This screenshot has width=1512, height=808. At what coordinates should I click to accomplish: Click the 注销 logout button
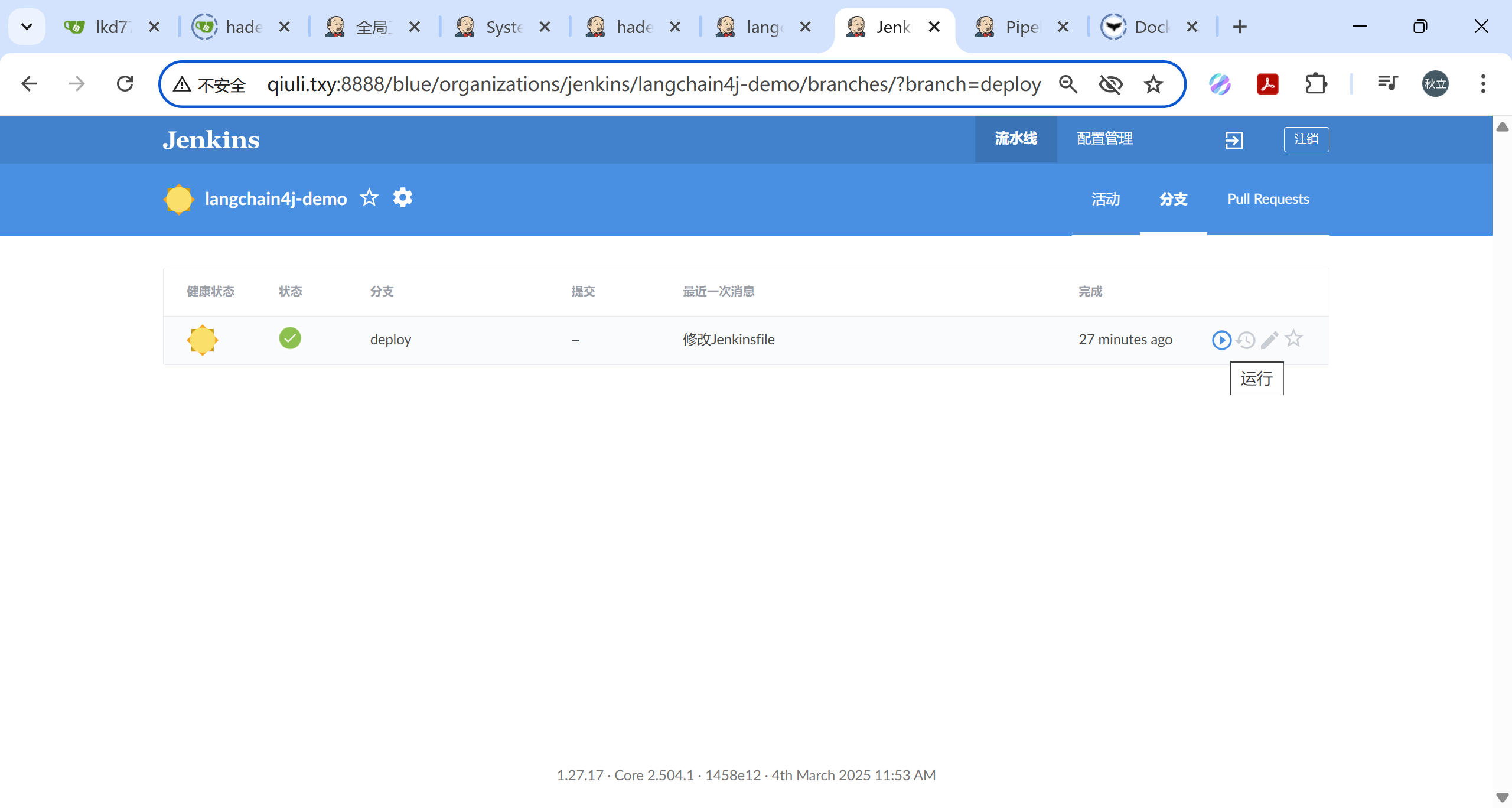tap(1306, 139)
